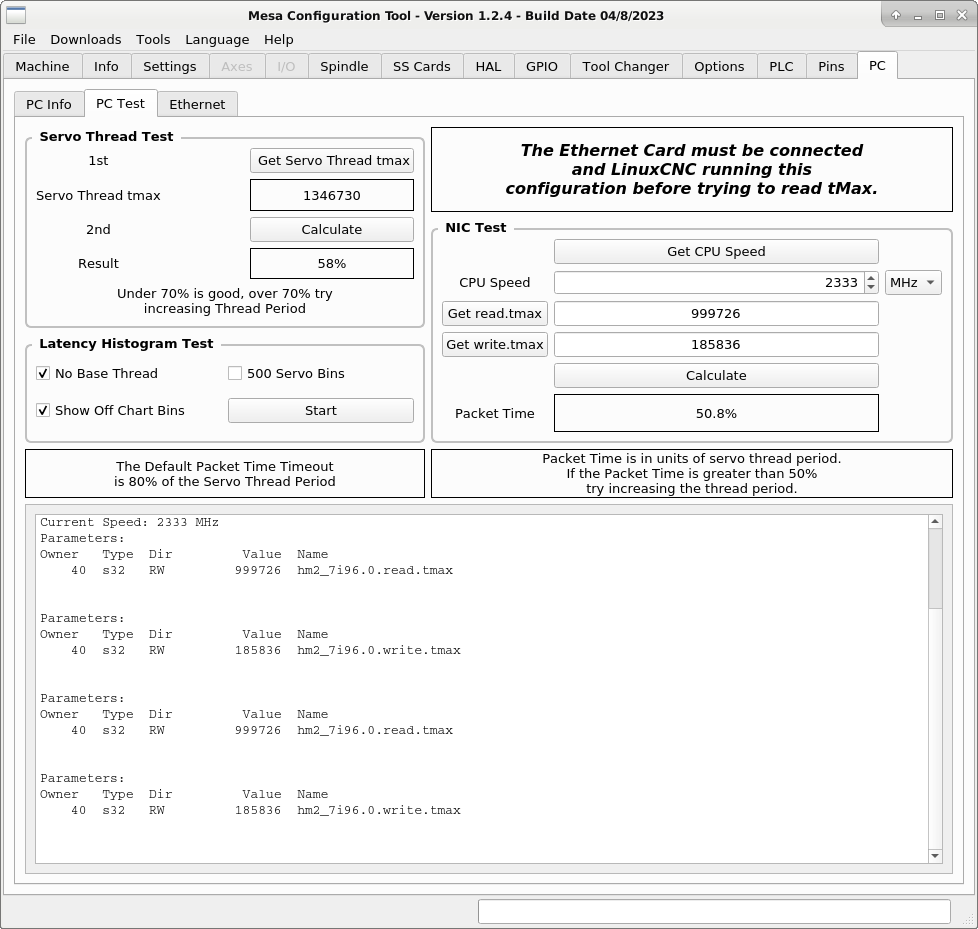Open the Ethernet sub-tab

[197, 104]
